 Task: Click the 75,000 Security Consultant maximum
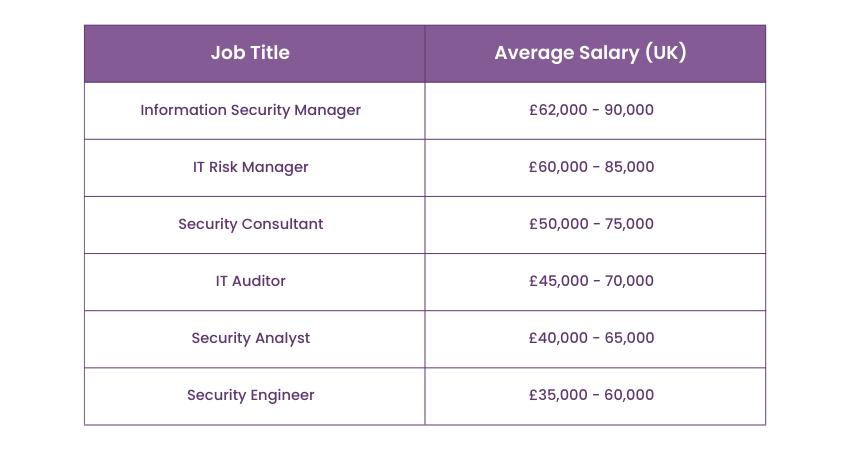(x=629, y=224)
